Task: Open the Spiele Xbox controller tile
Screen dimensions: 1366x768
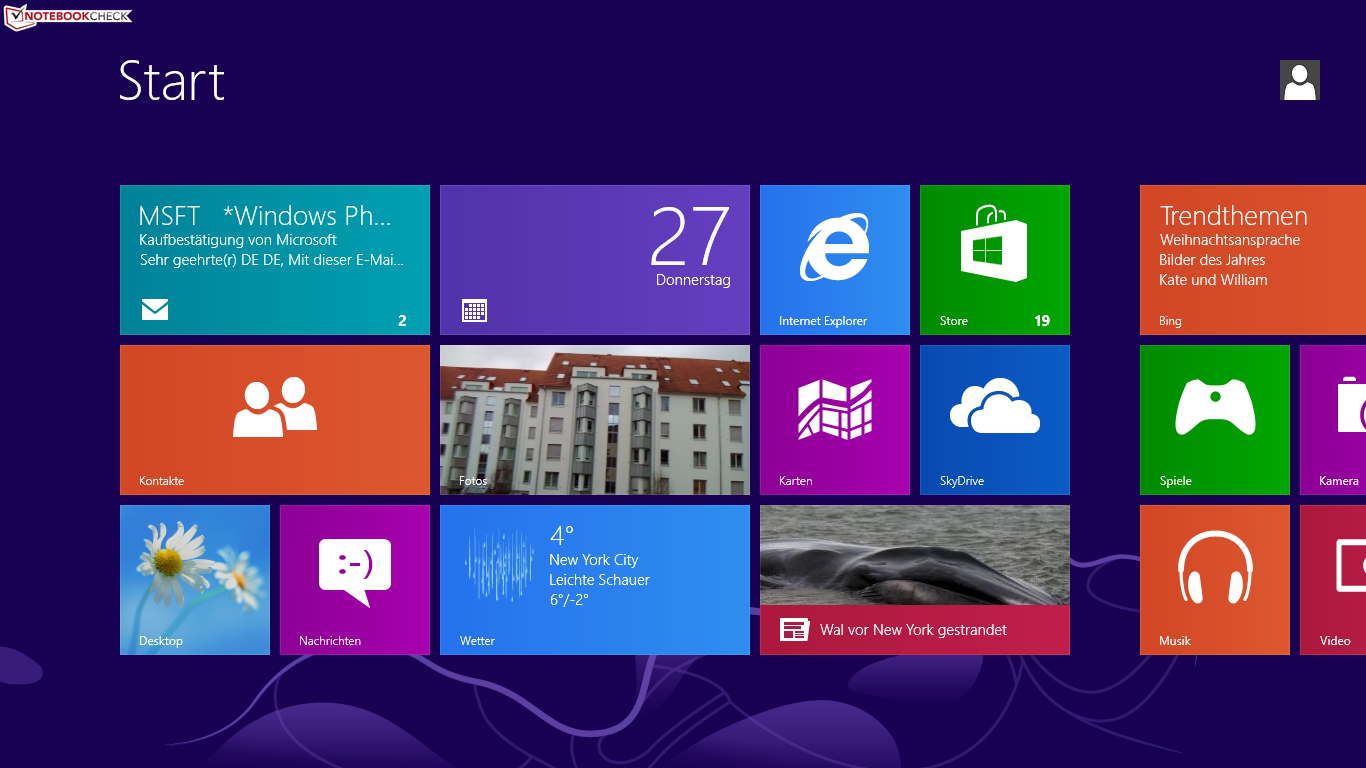Action: 1215,420
